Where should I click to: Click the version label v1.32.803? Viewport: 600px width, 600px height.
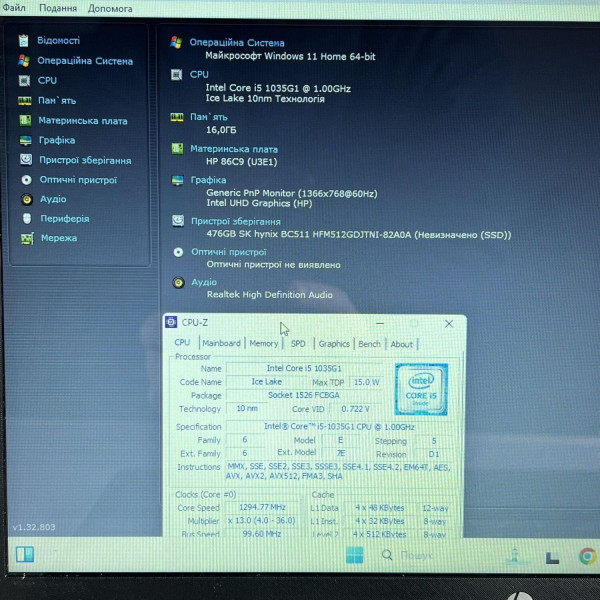(x=34, y=527)
